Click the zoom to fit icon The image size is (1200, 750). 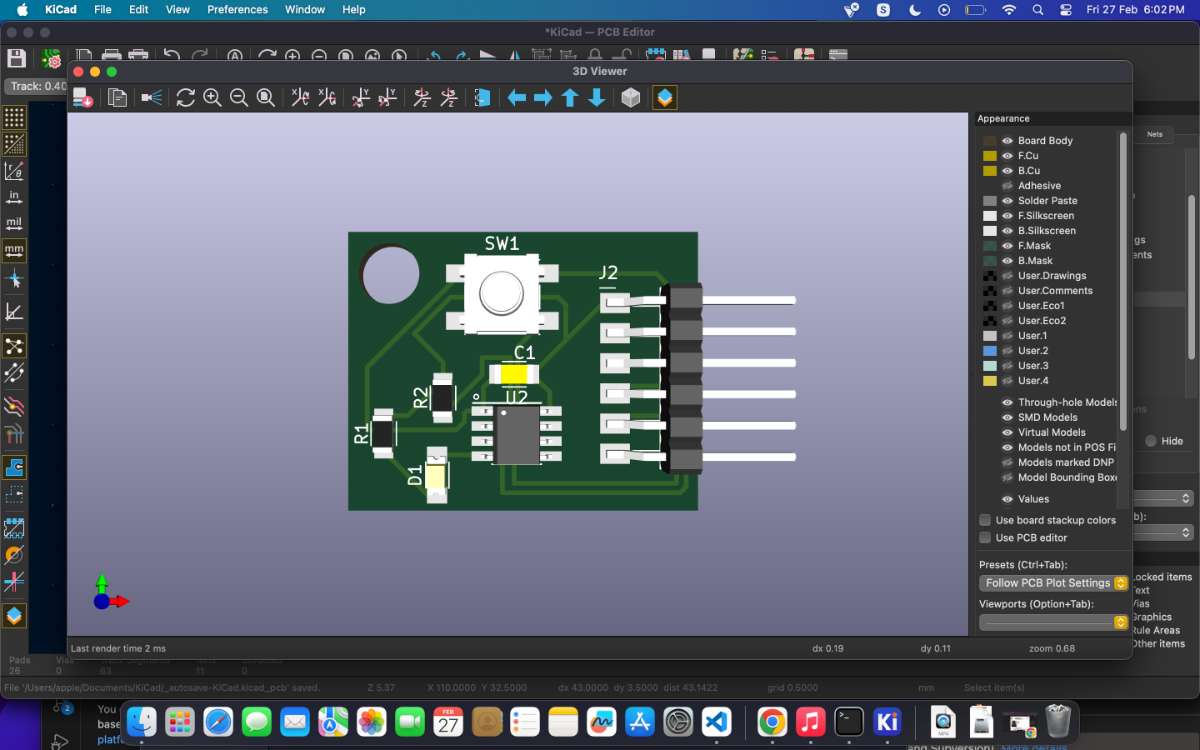point(266,98)
